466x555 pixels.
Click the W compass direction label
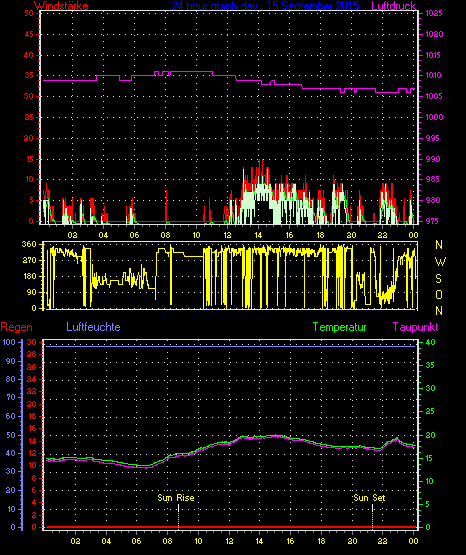440,262
